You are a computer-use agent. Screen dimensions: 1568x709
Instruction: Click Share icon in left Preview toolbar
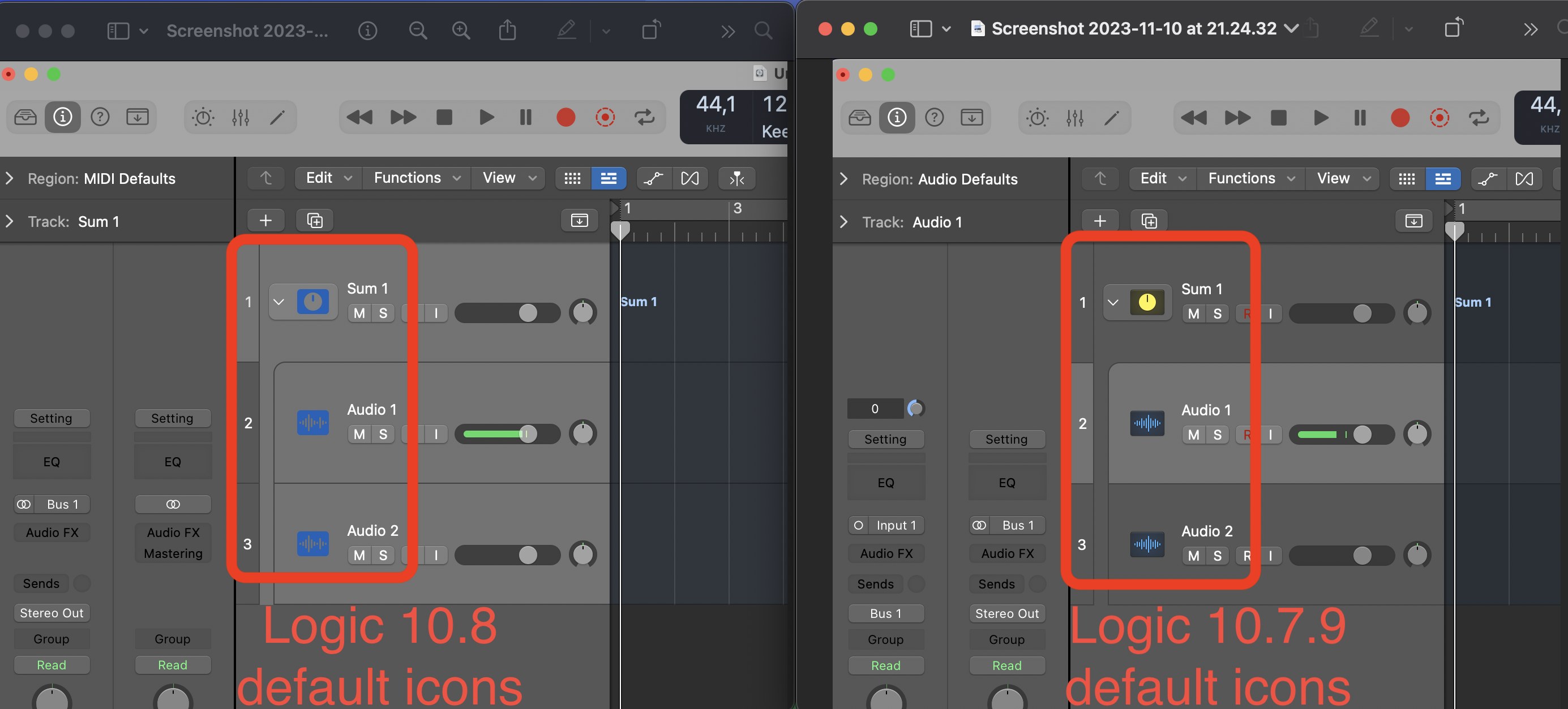tap(507, 30)
